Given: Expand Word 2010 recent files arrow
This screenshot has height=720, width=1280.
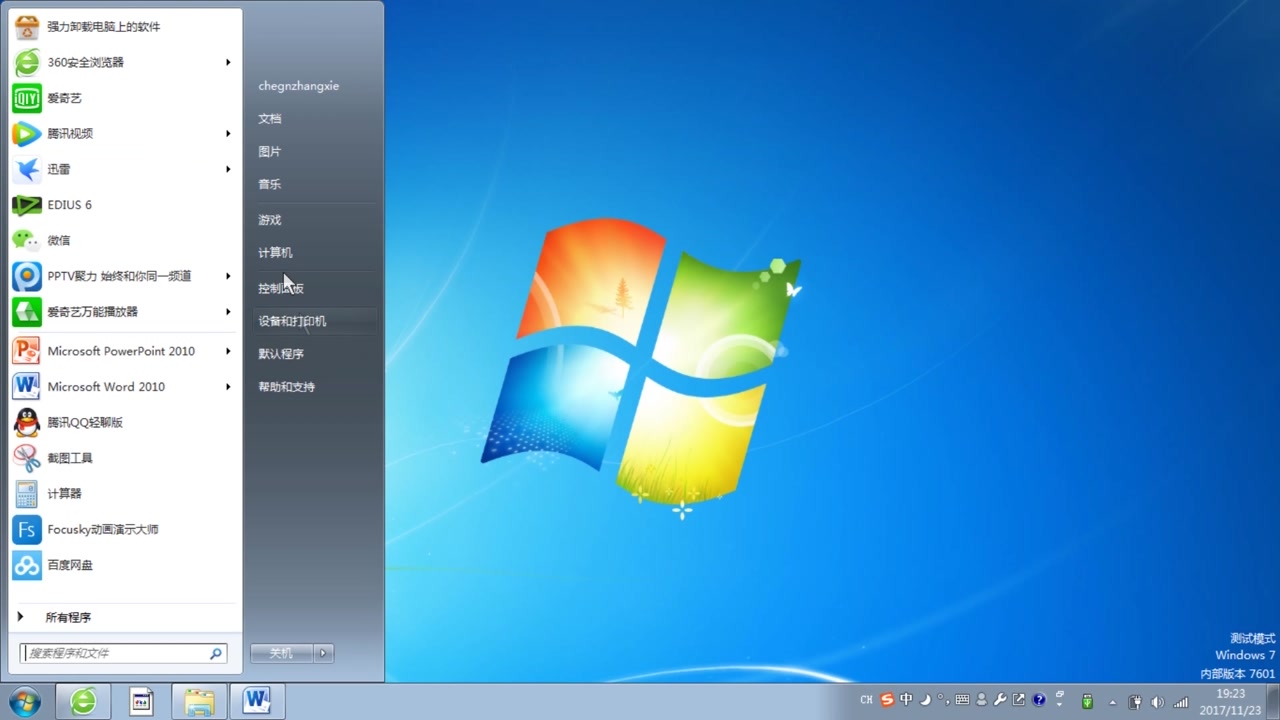Looking at the screenshot, I should (x=228, y=387).
